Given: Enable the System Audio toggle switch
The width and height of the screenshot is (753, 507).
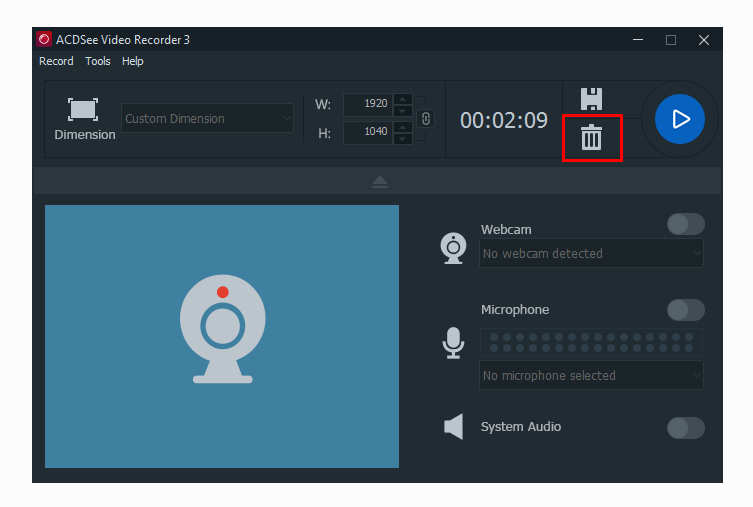Looking at the screenshot, I should pyautogui.click(x=686, y=428).
